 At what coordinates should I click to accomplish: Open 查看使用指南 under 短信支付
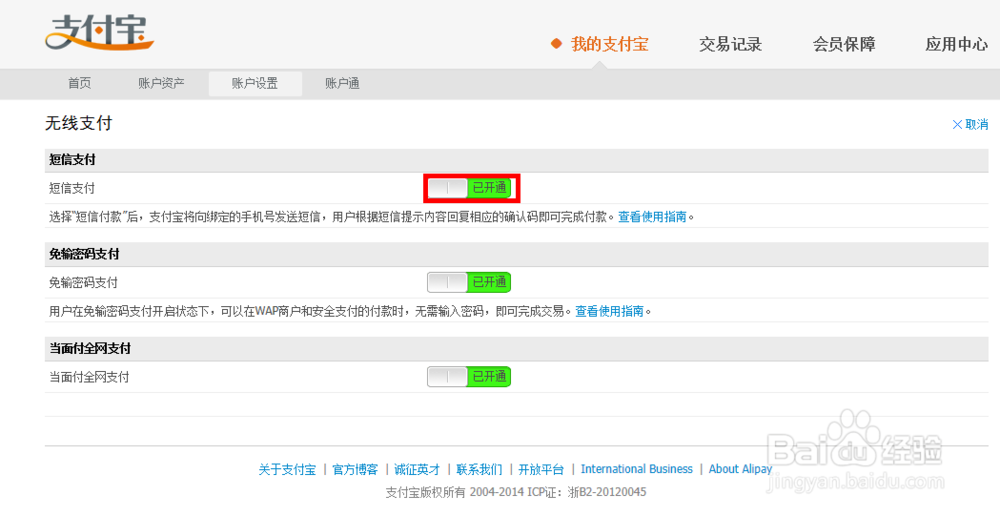click(652, 217)
